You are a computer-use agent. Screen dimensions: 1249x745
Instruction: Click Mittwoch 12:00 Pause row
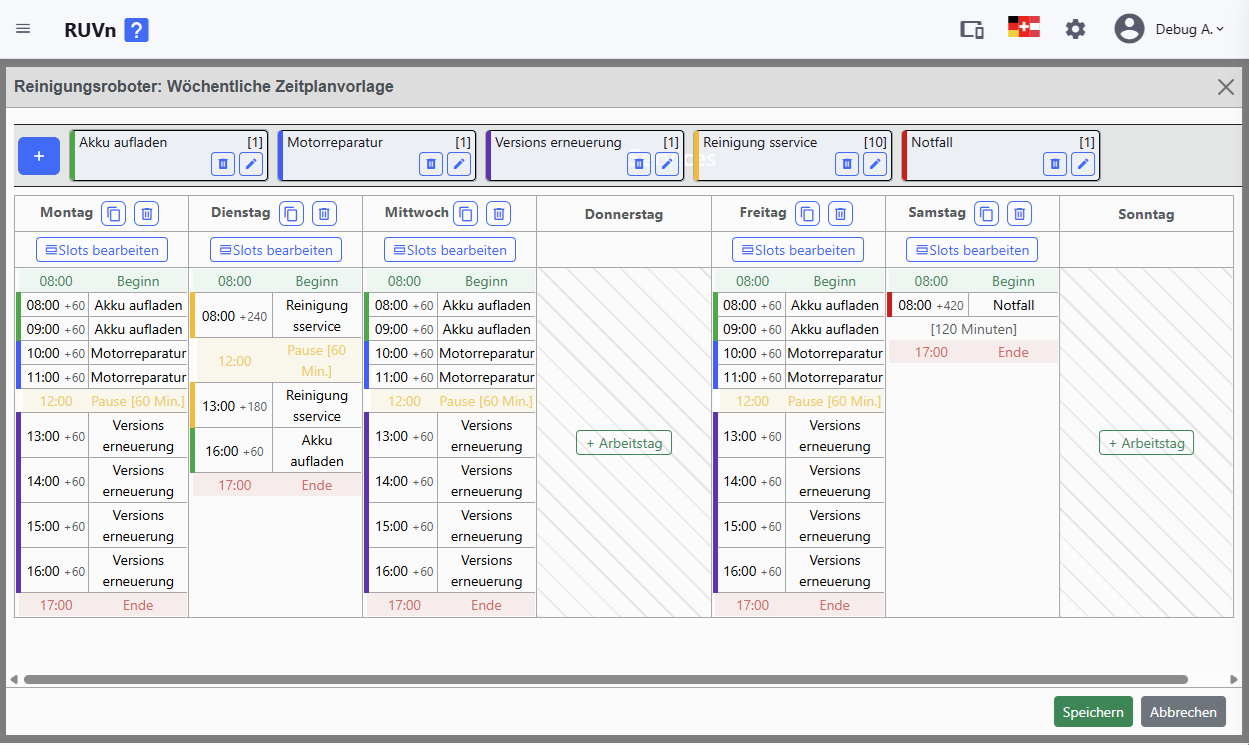[450, 401]
